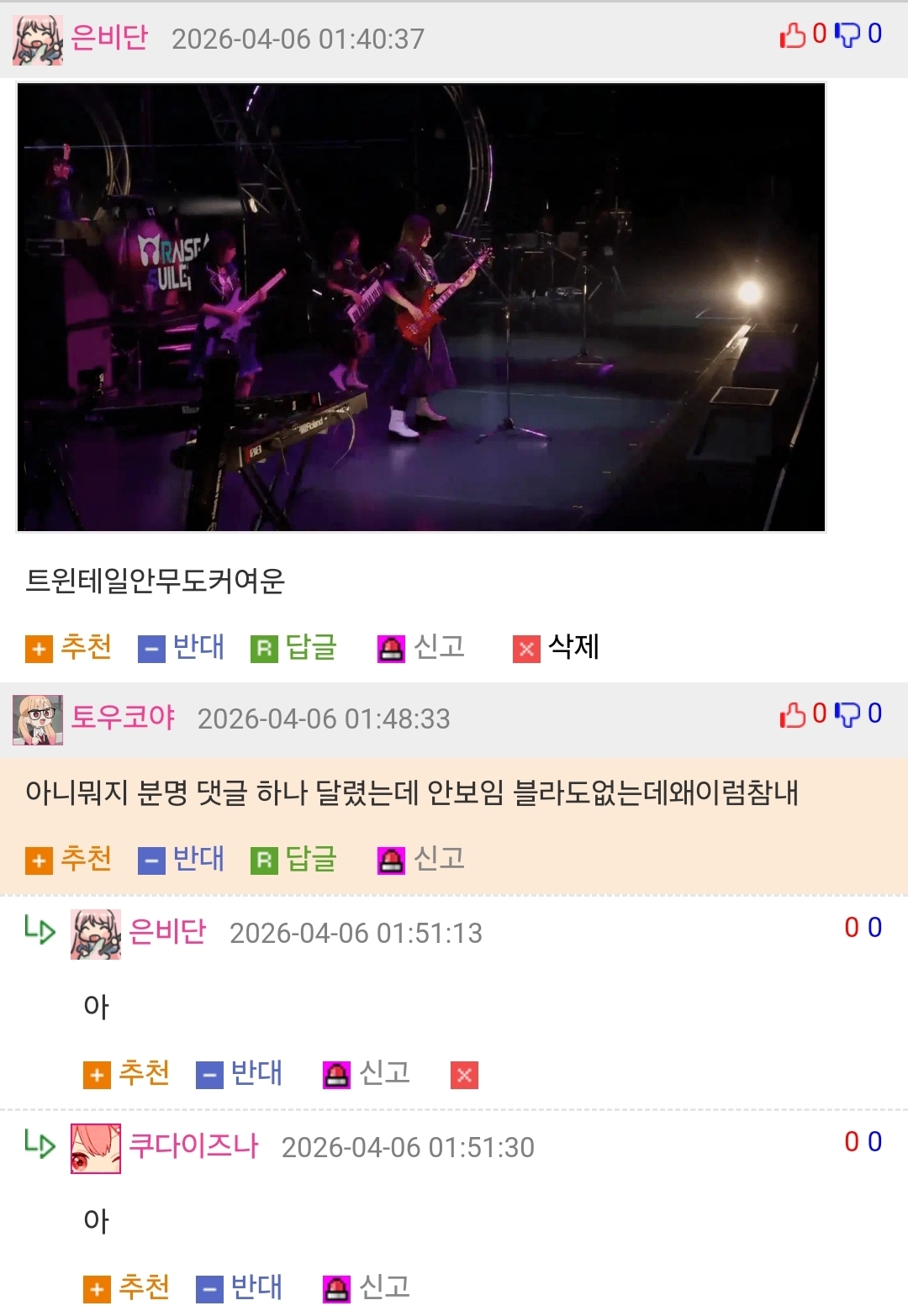Reply (답글) to 은비단's image comment
This screenshot has height=1316, width=908.
tap(294, 647)
